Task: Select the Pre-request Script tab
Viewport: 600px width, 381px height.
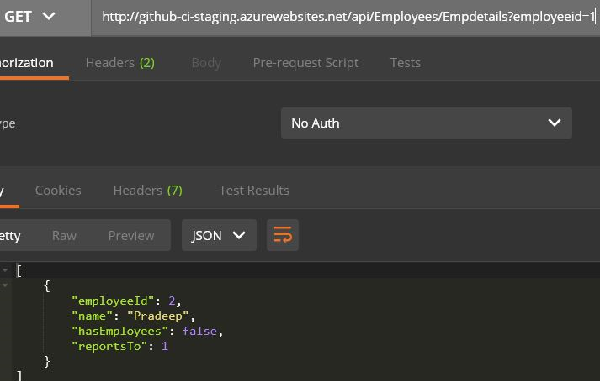Action: point(306,63)
